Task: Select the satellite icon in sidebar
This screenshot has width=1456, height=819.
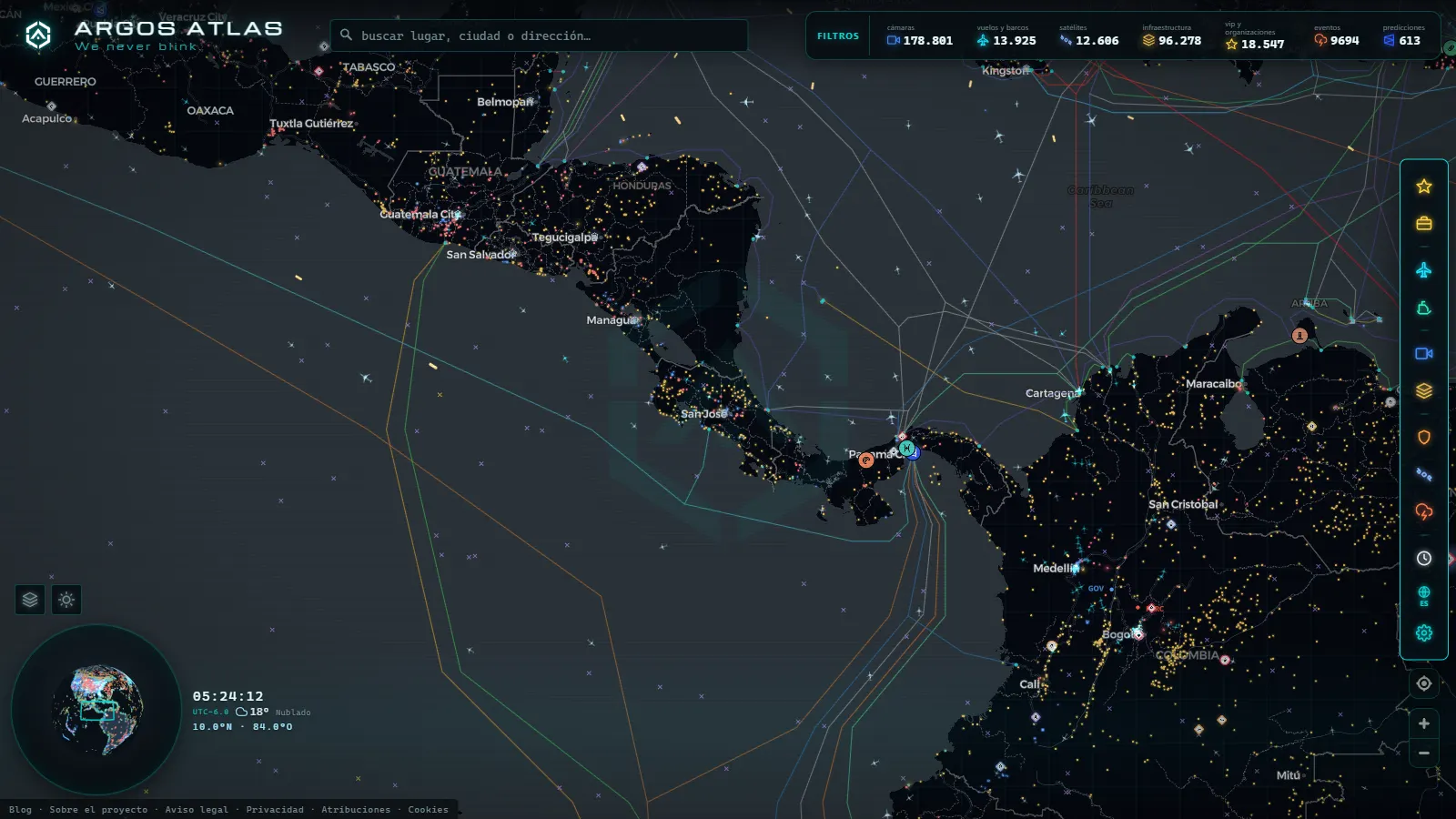Action: point(1424,474)
